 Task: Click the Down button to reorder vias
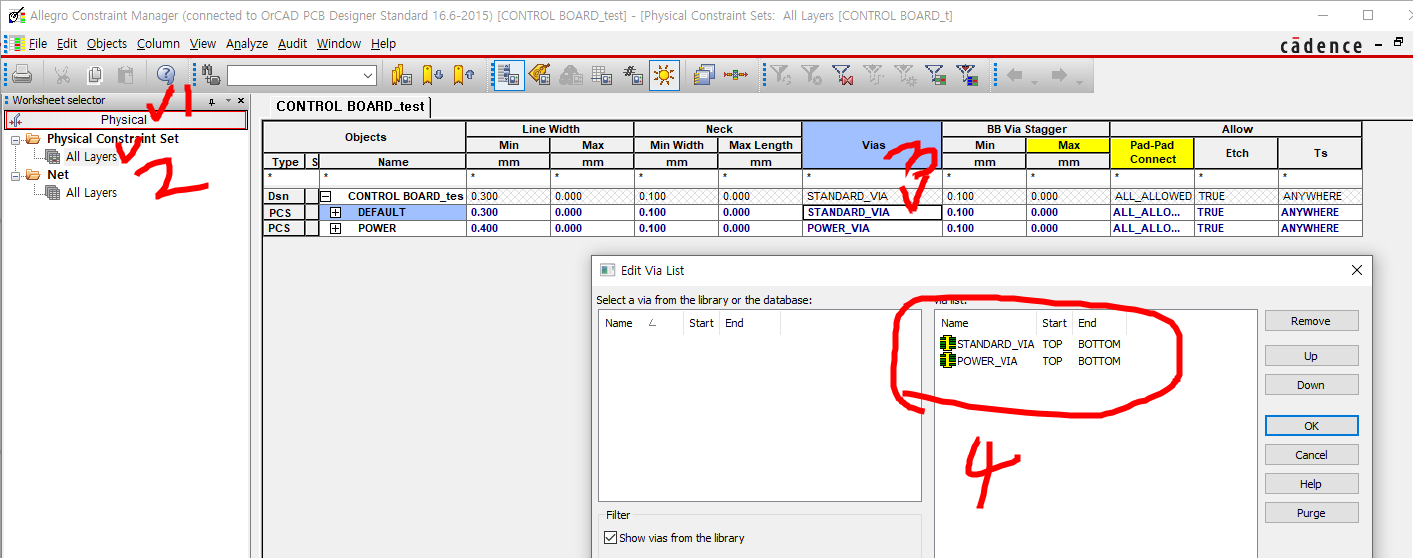1311,385
